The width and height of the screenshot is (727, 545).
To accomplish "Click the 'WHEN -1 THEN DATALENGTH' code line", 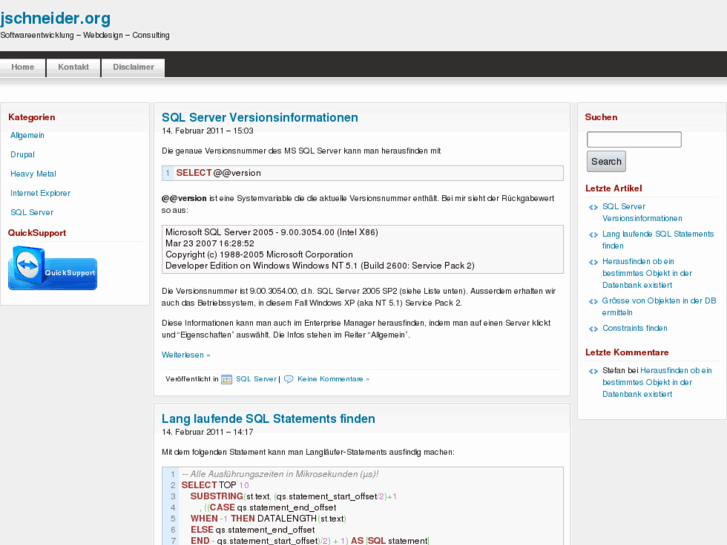I will click(268, 519).
